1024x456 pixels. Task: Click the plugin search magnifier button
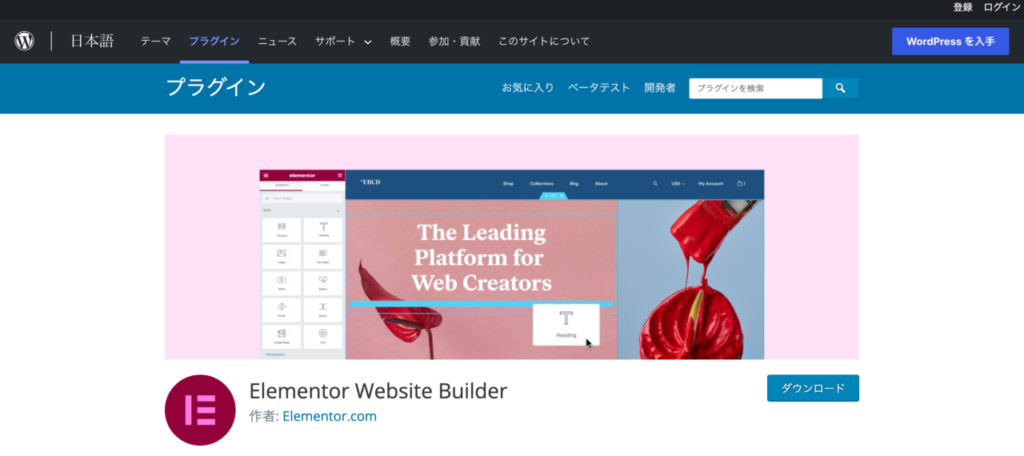[840, 88]
